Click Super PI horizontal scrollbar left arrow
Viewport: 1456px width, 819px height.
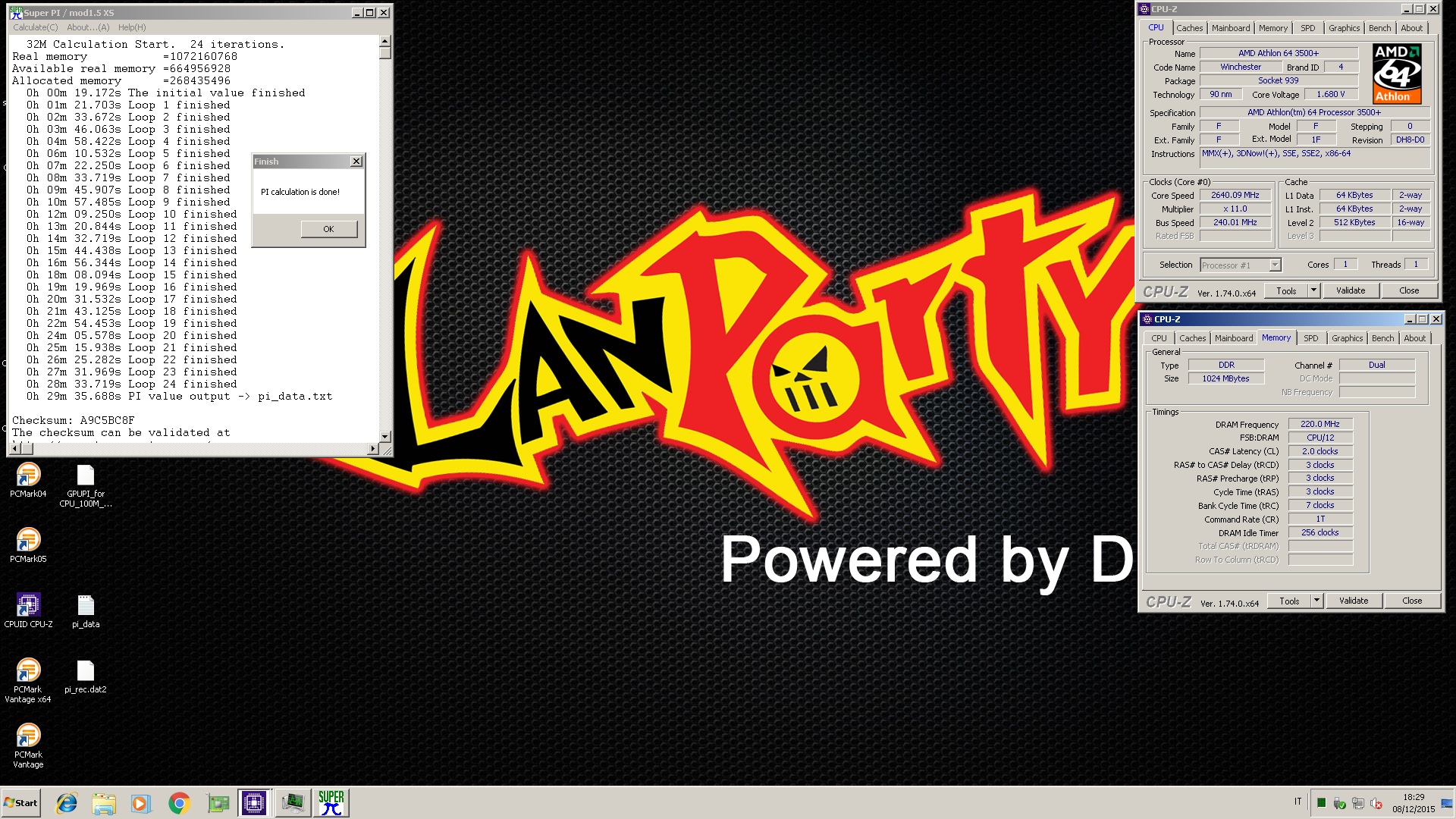click(x=14, y=449)
